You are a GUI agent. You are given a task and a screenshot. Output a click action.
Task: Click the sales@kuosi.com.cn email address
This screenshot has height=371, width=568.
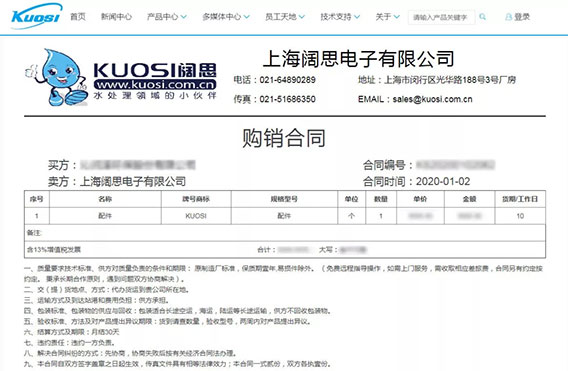(x=433, y=99)
